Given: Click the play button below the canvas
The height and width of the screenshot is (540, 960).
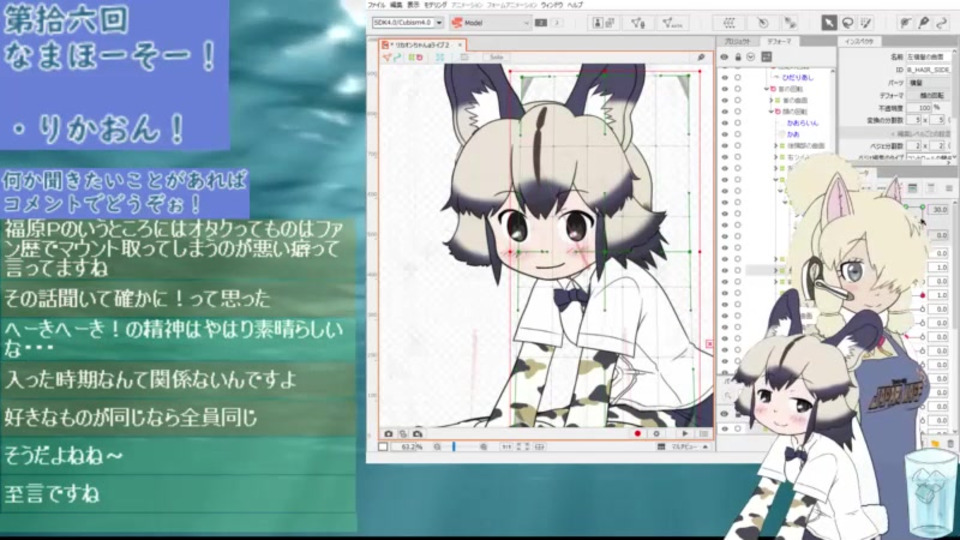Looking at the screenshot, I should [x=684, y=433].
